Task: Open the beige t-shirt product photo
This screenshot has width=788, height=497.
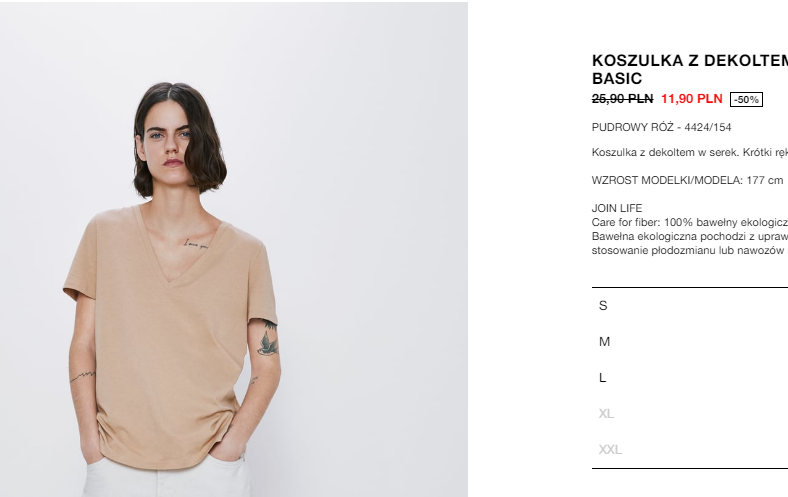Action: (x=234, y=249)
